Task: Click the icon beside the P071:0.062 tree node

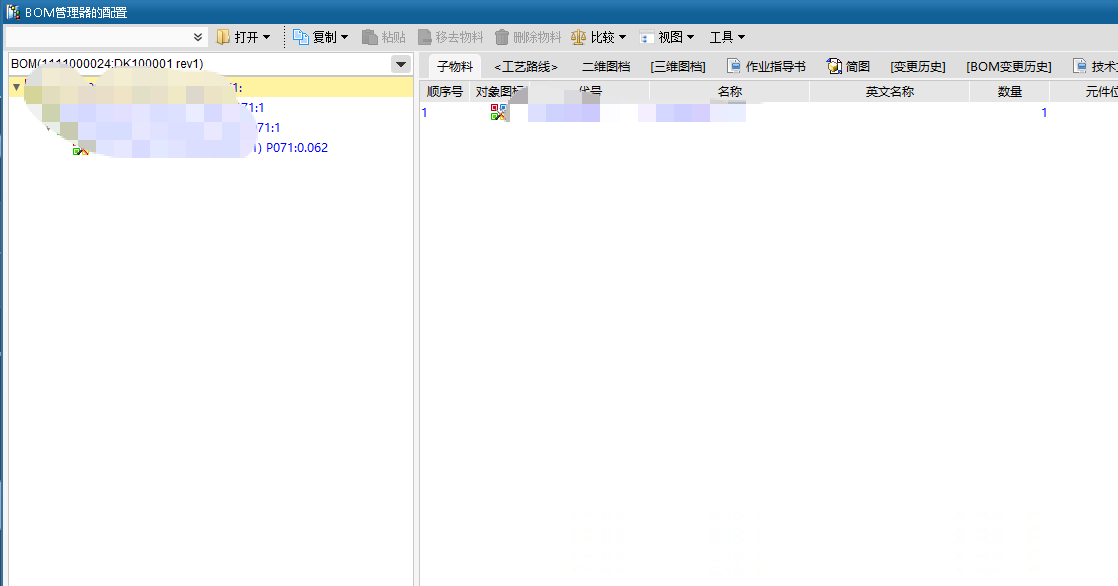Action: coord(81,149)
